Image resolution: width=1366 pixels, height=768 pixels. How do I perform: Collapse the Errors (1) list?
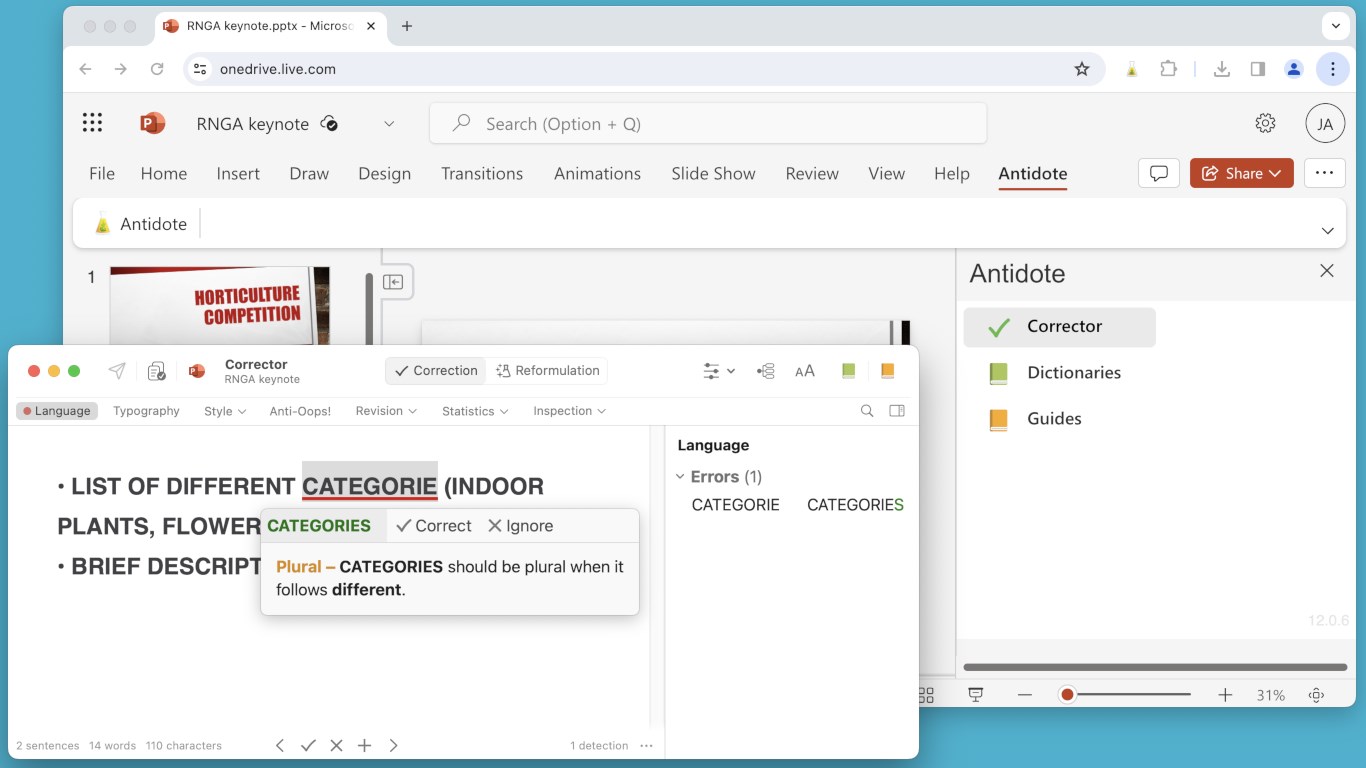tap(680, 477)
